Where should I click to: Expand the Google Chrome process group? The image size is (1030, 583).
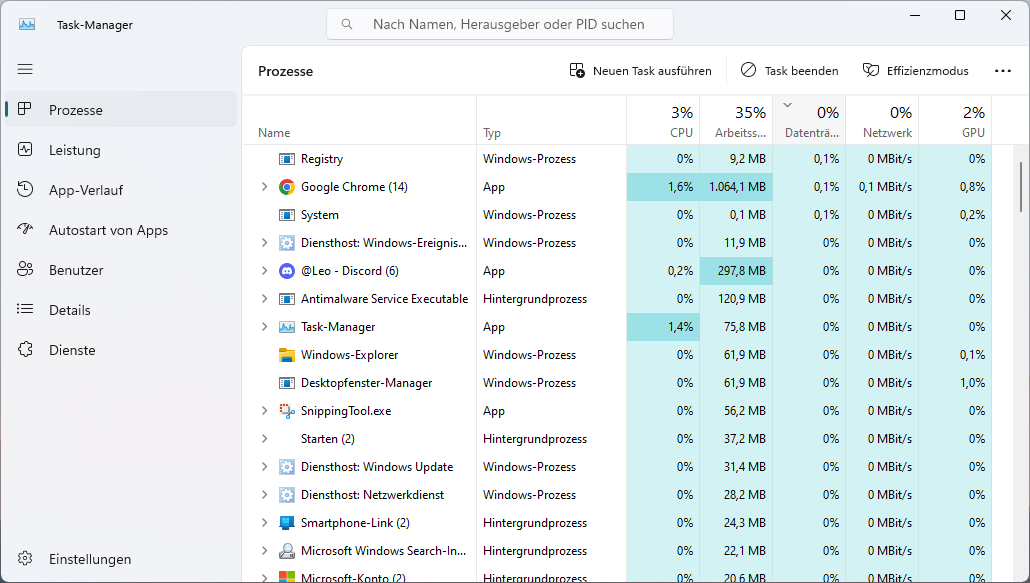(264, 187)
